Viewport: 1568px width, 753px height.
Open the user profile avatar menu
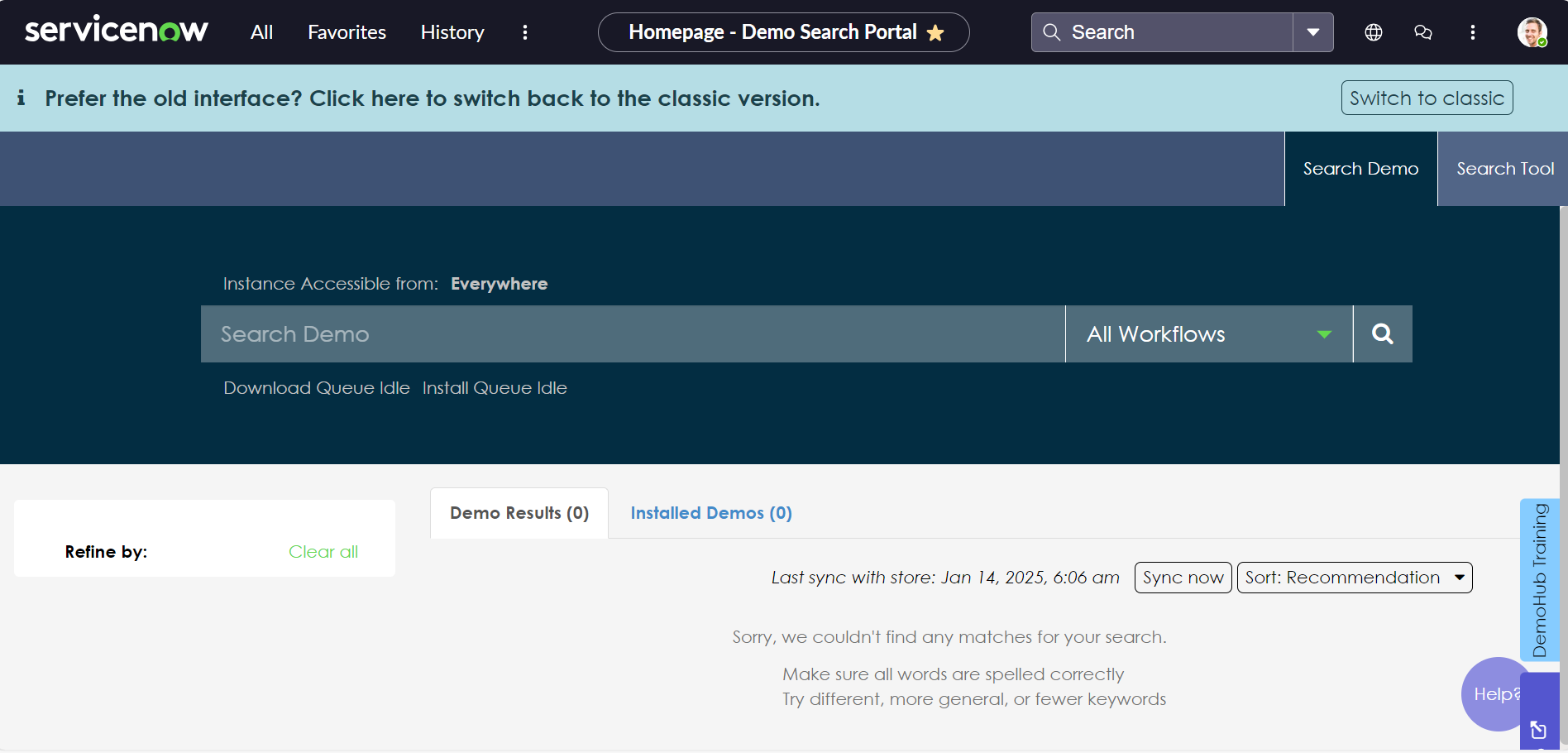click(x=1532, y=32)
